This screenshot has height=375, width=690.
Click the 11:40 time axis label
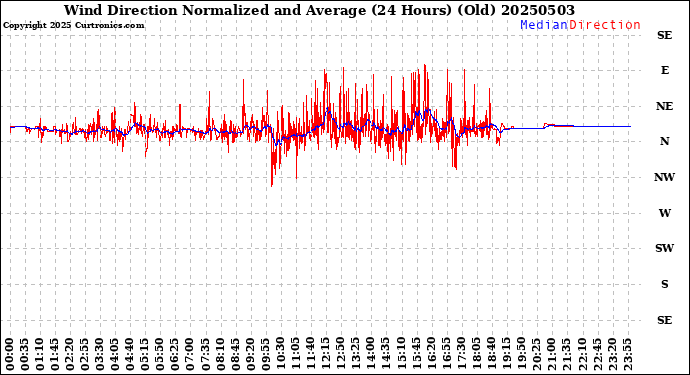[310, 354]
